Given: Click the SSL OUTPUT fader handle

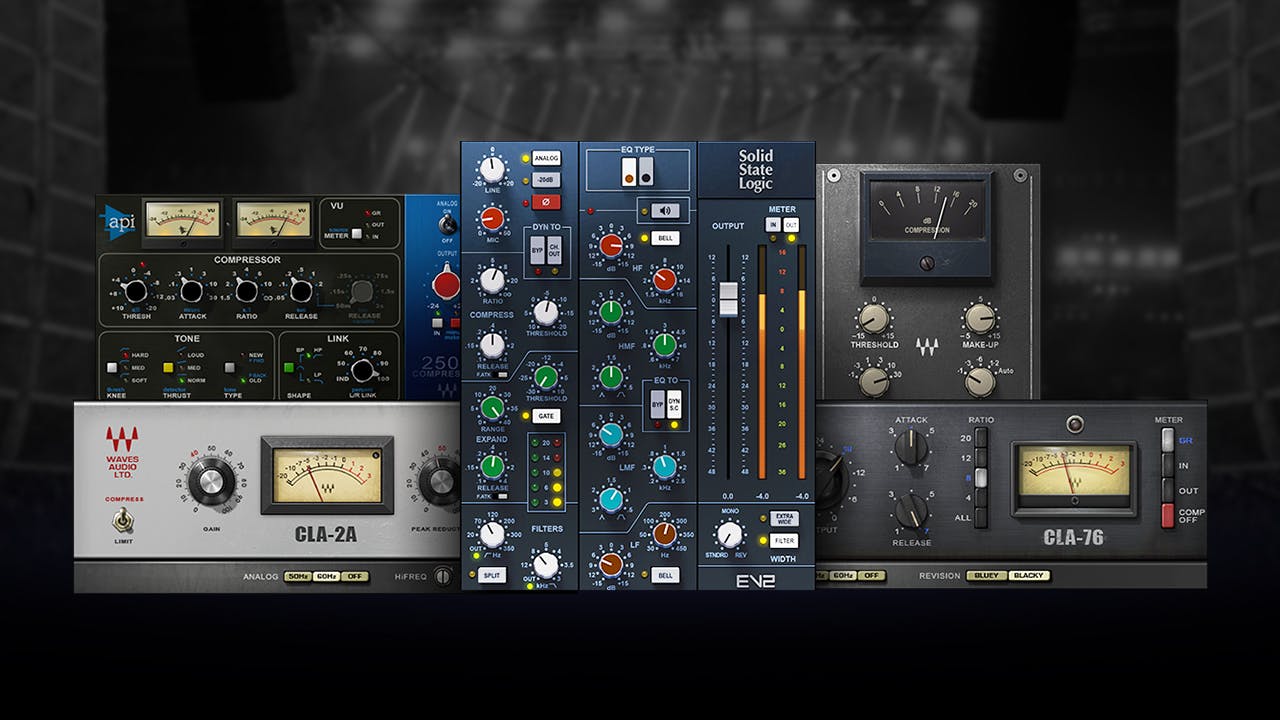Looking at the screenshot, I should pos(729,299).
